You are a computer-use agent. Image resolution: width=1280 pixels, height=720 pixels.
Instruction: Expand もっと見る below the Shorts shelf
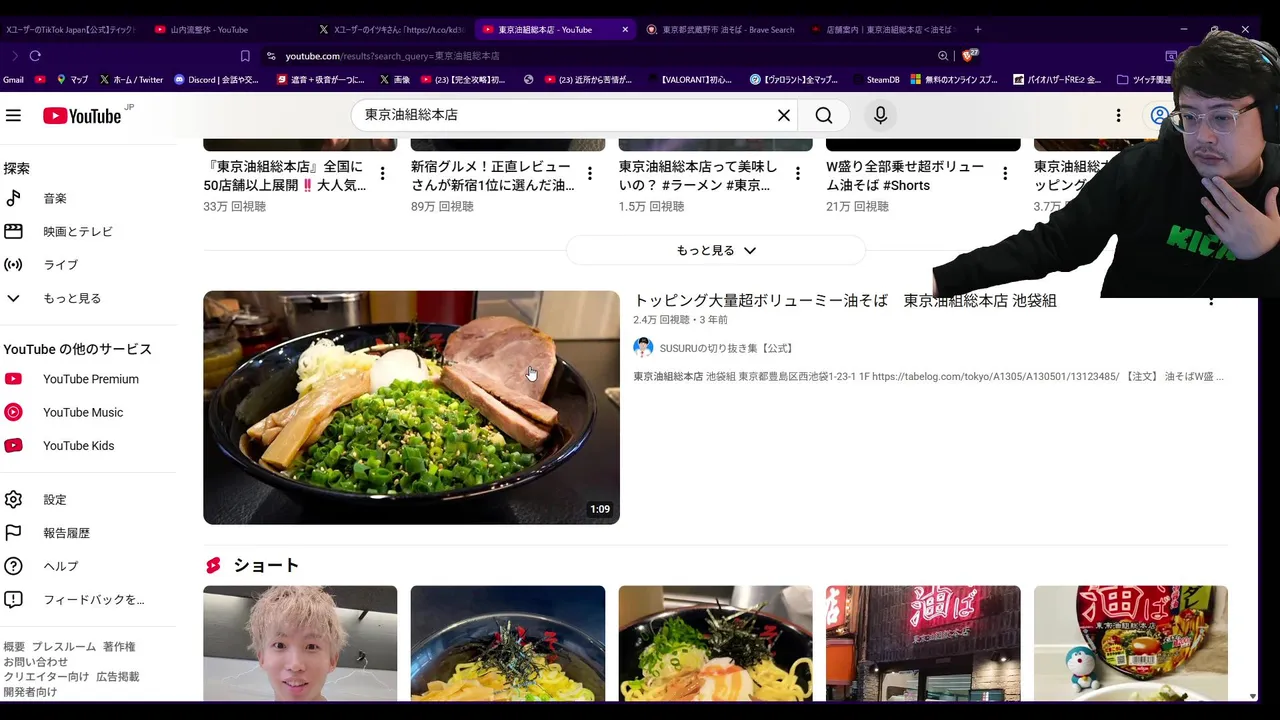point(716,250)
